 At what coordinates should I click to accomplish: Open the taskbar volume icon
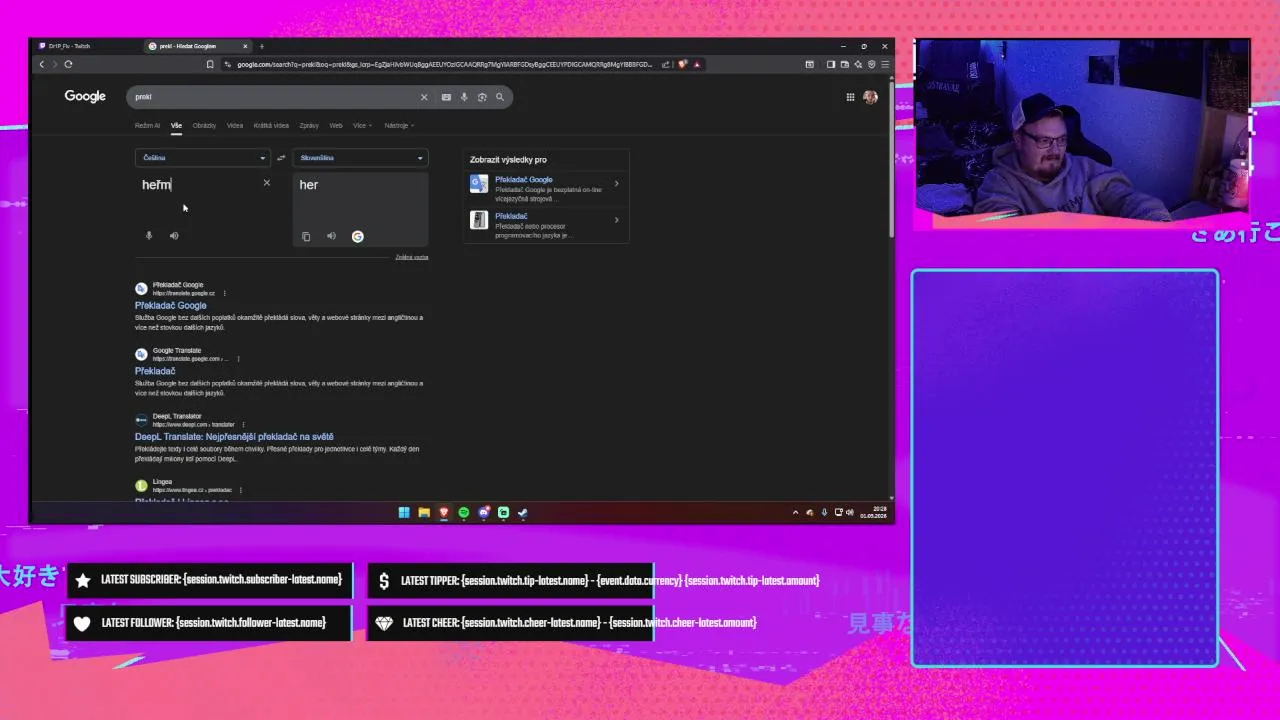pos(850,512)
